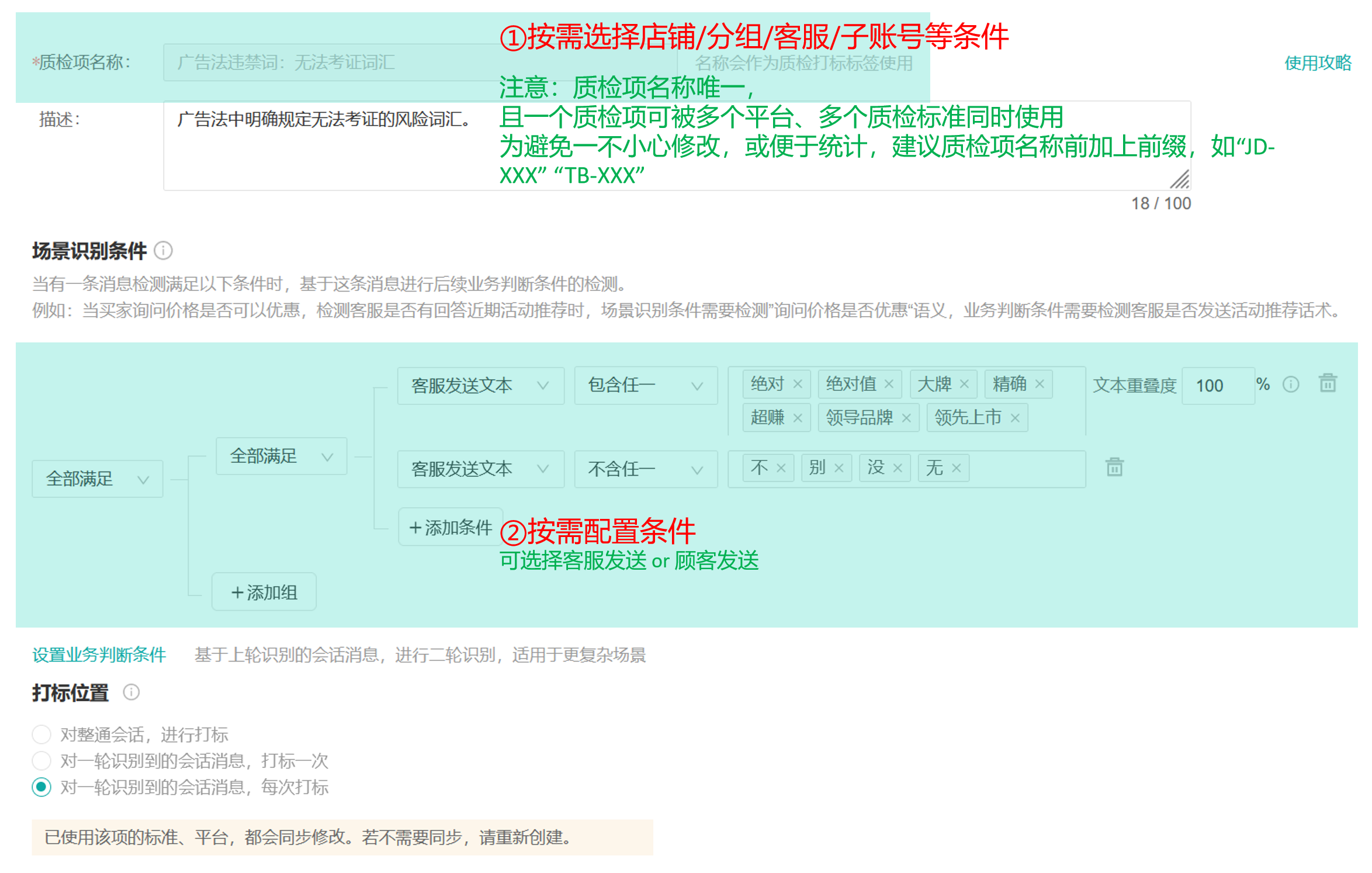This screenshot has height=873, width=1372.
Task: Remove the 无 keyword tag
Action: [x=956, y=468]
